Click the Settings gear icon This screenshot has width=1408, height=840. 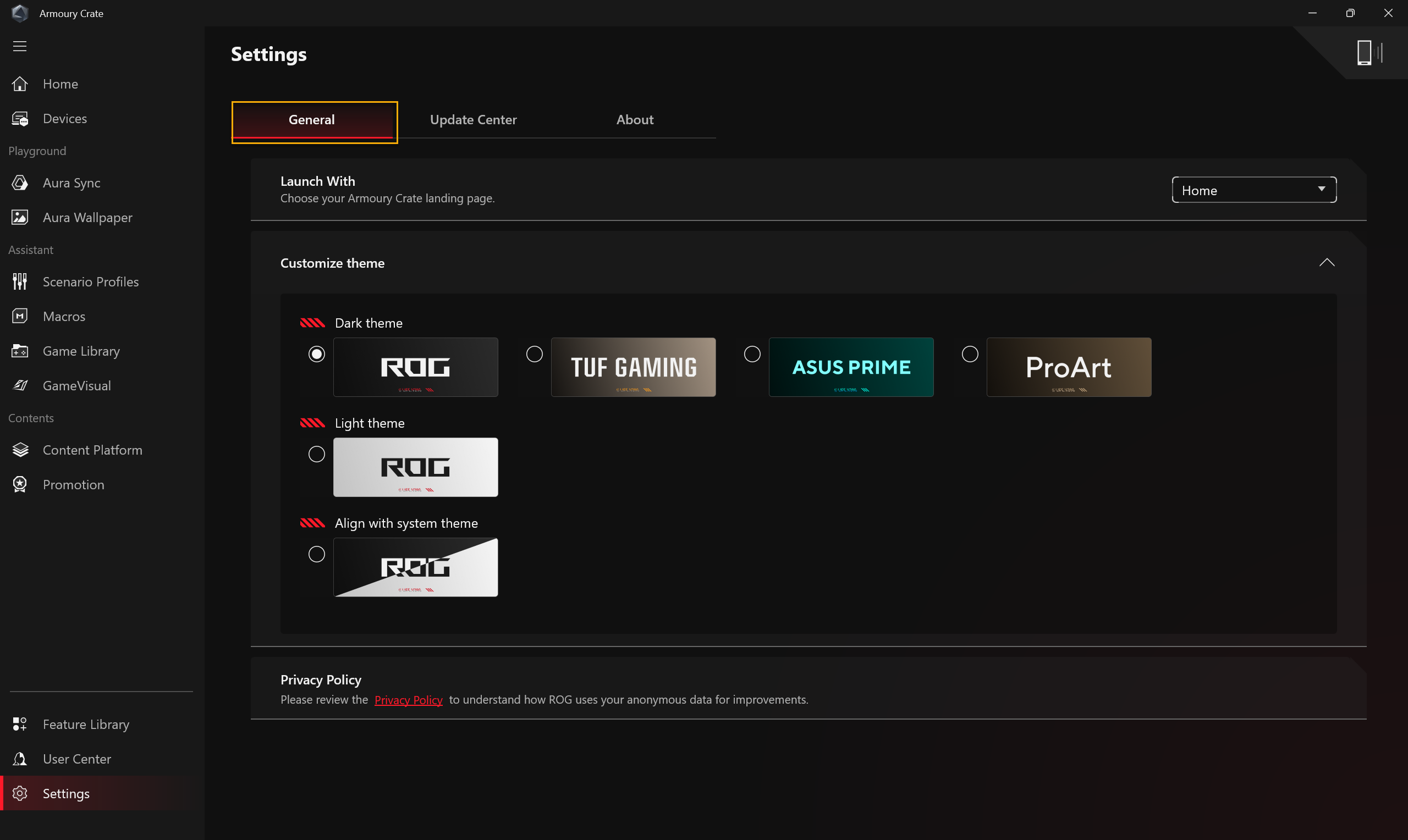pos(20,793)
